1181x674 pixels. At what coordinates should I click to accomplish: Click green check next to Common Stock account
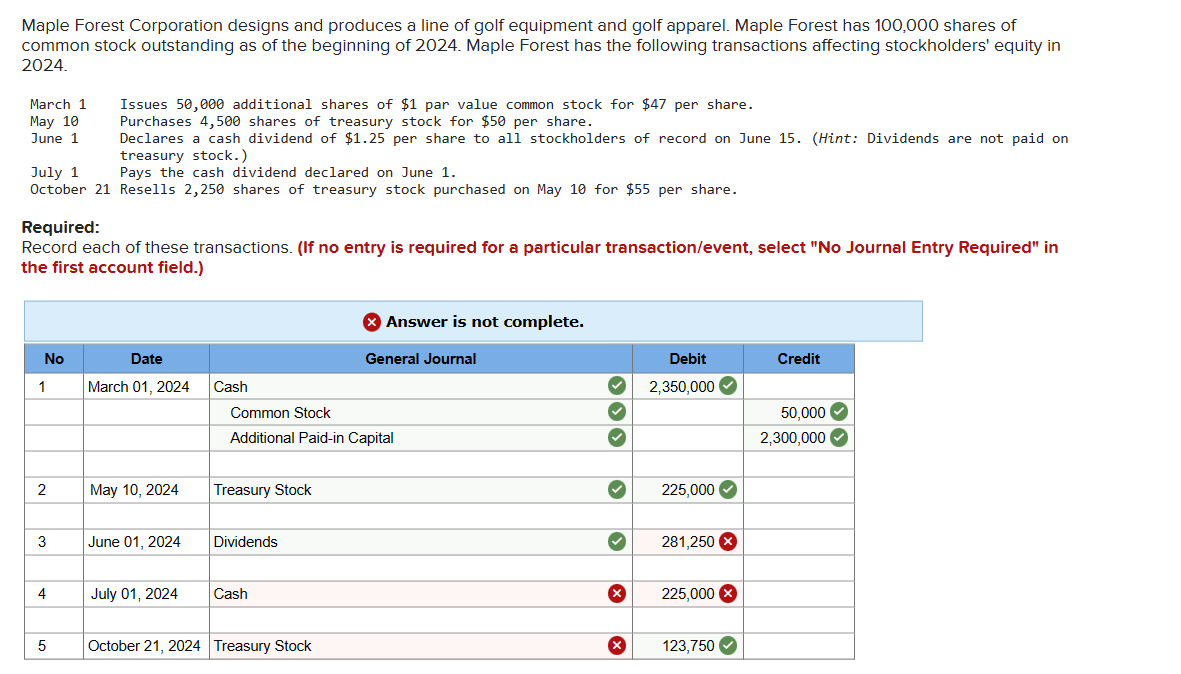617,412
